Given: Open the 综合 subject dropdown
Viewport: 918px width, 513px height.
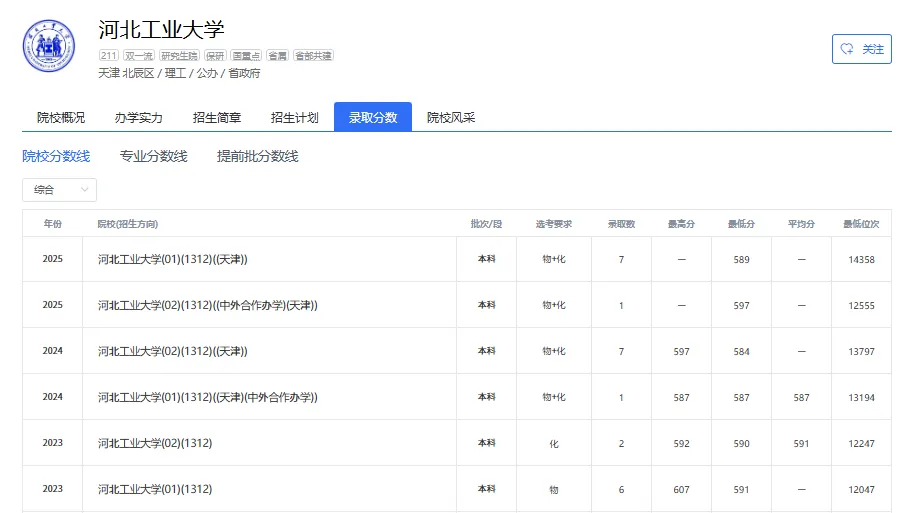Looking at the screenshot, I should 59,190.
